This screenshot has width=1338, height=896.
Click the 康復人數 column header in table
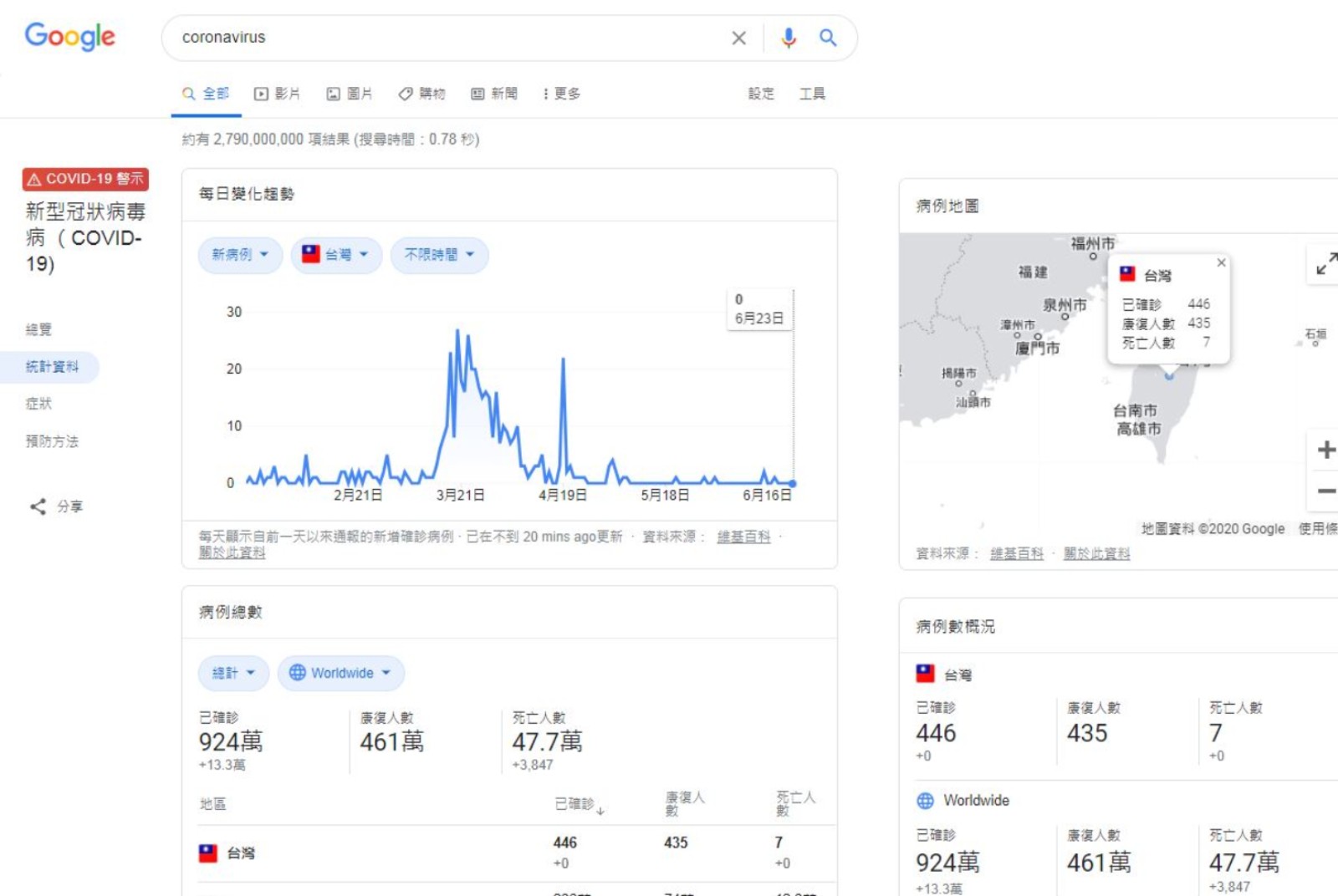[x=685, y=803]
